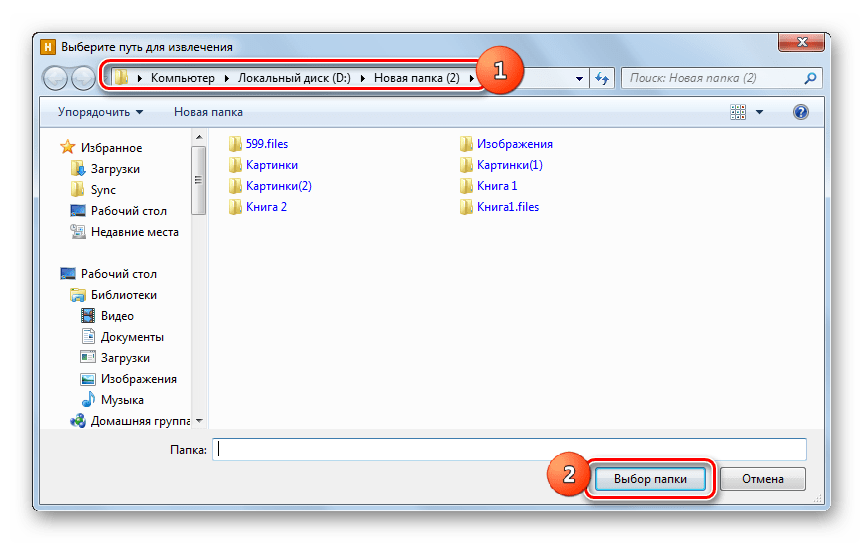Screen dimensions: 864x544
Task: Expand arrow before Компьютер in breadcrumb
Action: click(139, 78)
